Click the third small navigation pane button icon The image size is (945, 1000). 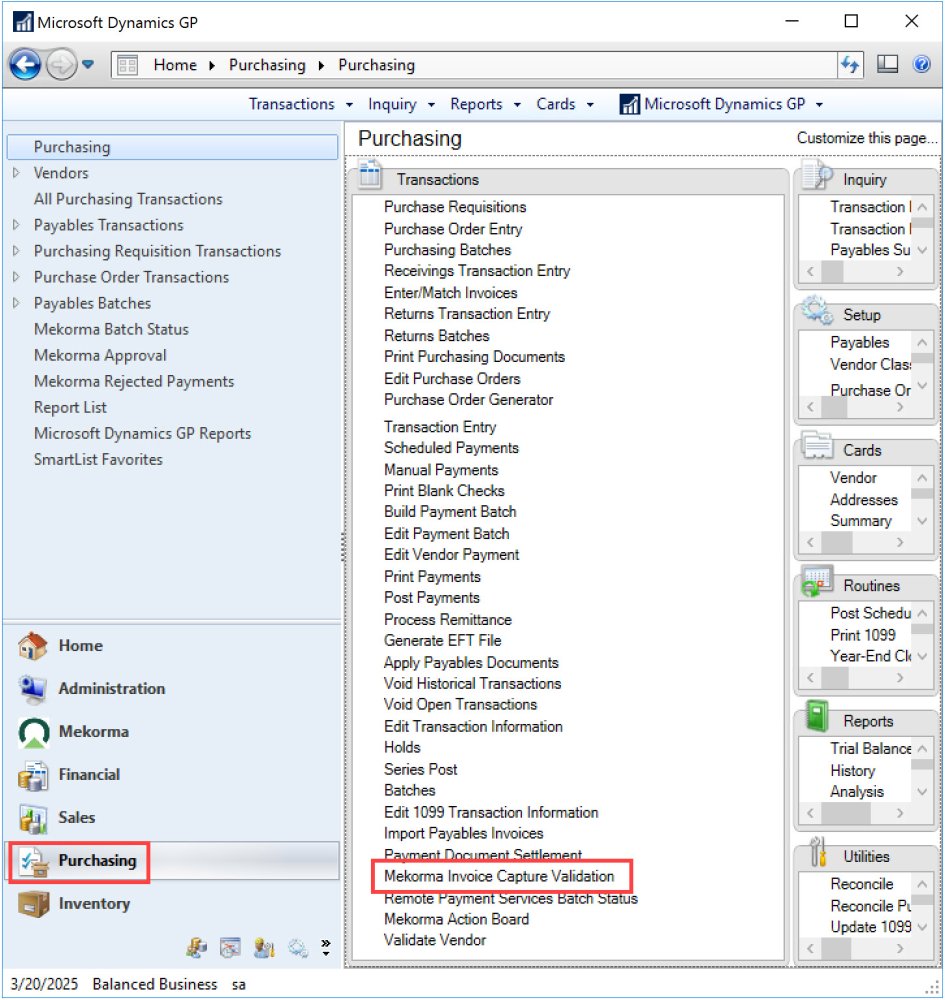[x=264, y=948]
